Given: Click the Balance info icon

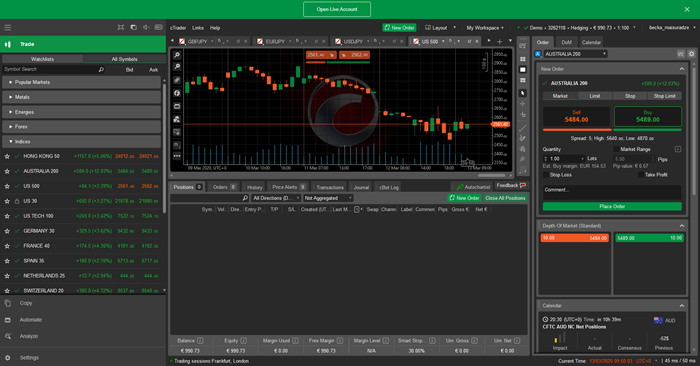Looking at the screenshot, I should pos(200,341).
